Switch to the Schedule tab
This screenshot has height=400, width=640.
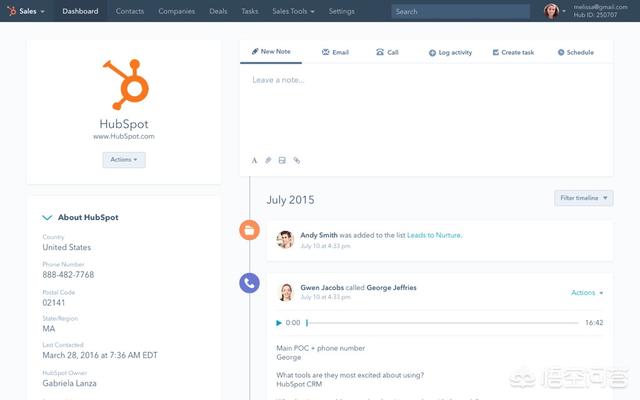click(x=576, y=52)
